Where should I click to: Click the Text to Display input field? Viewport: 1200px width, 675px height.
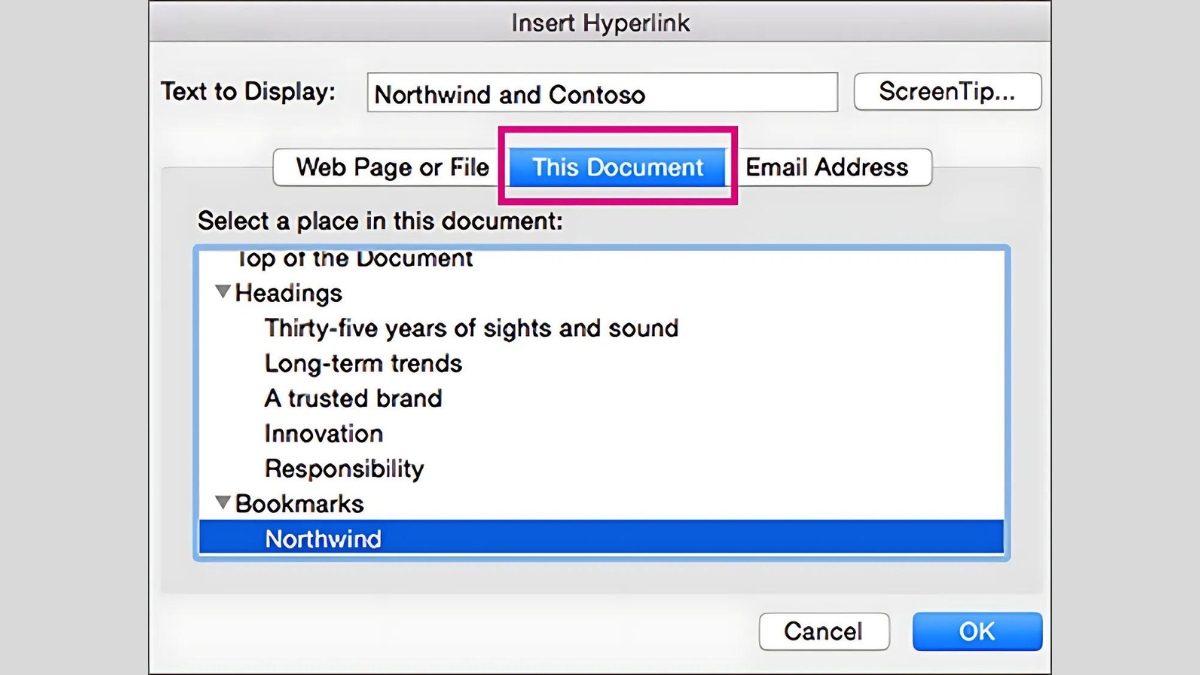pyautogui.click(x=602, y=93)
